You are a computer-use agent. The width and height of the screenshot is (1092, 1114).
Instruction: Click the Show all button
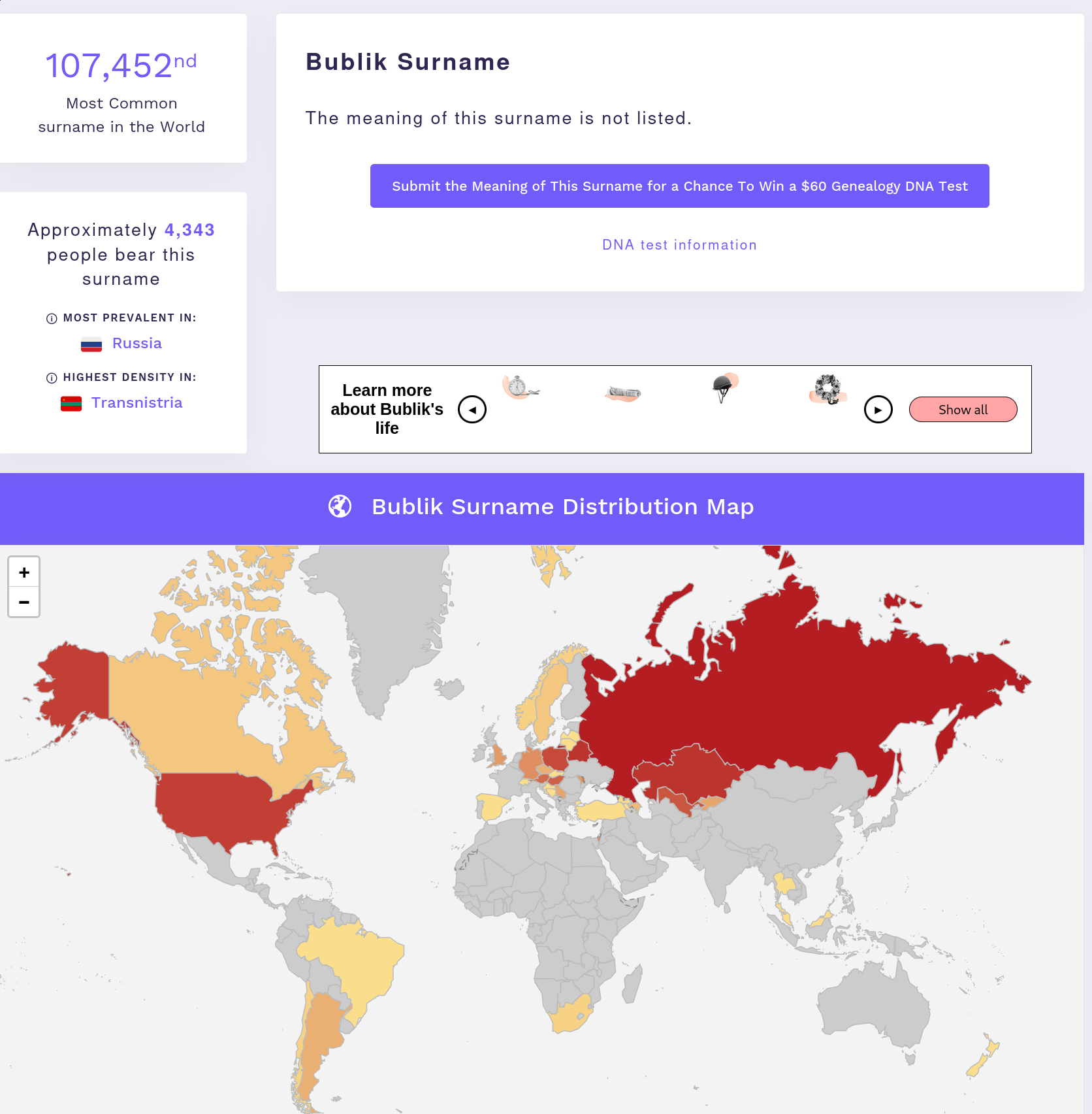(x=963, y=410)
